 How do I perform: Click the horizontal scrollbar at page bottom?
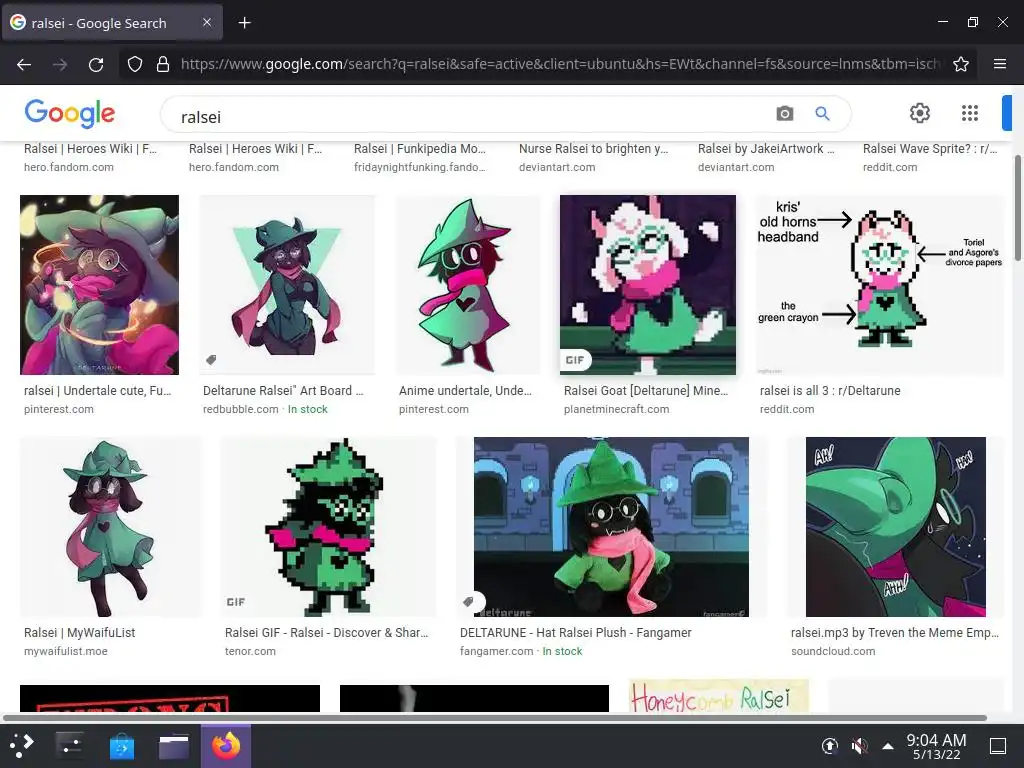(x=494, y=718)
